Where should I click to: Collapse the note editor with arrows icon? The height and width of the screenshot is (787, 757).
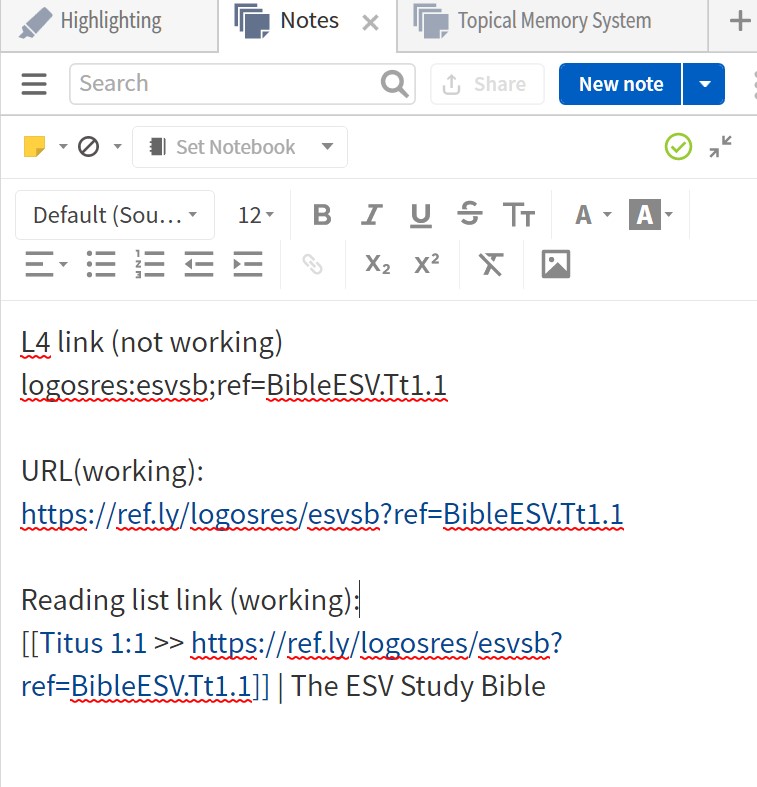(720, 147)
